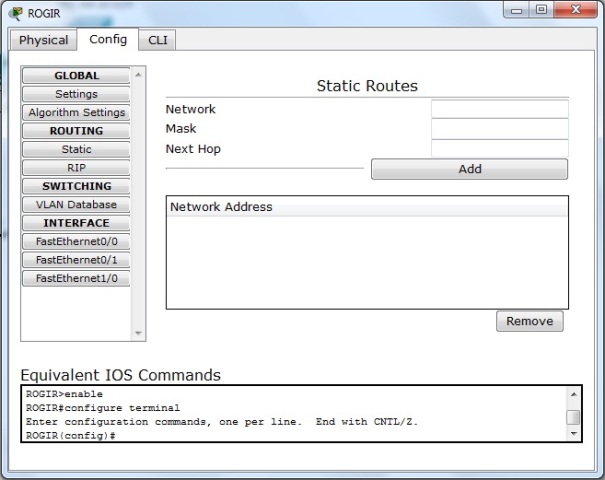The image size is (605, 480).
Task: Click the Network input field
Action: click(499, 109)
